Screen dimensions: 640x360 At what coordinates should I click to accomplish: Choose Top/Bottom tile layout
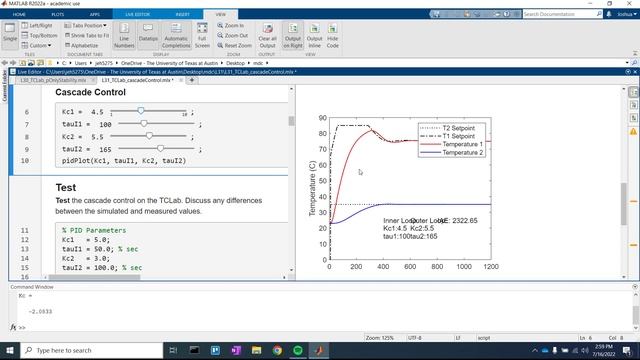click(x=40, y=36)
